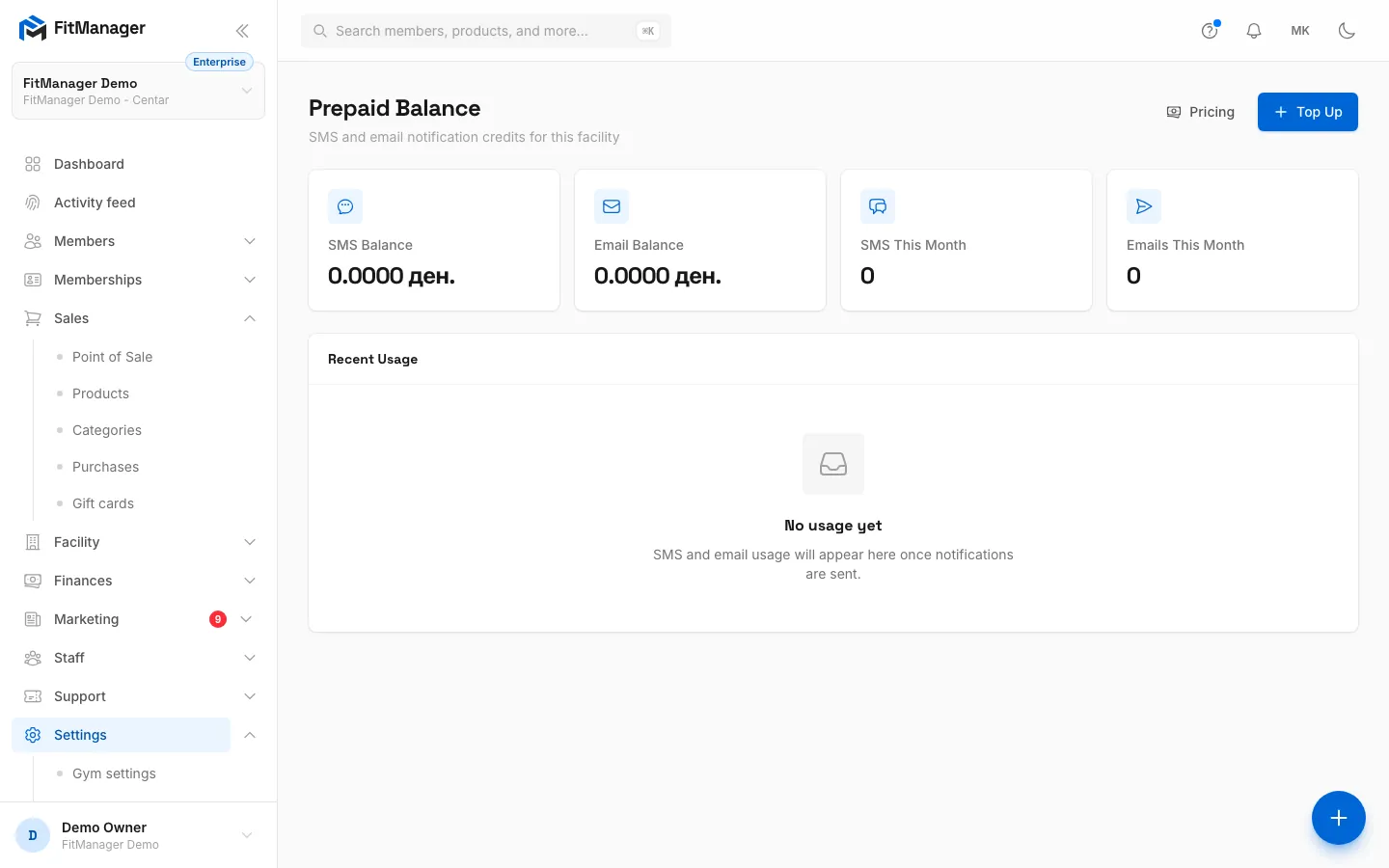Open Gym settings

pos(114,773)
